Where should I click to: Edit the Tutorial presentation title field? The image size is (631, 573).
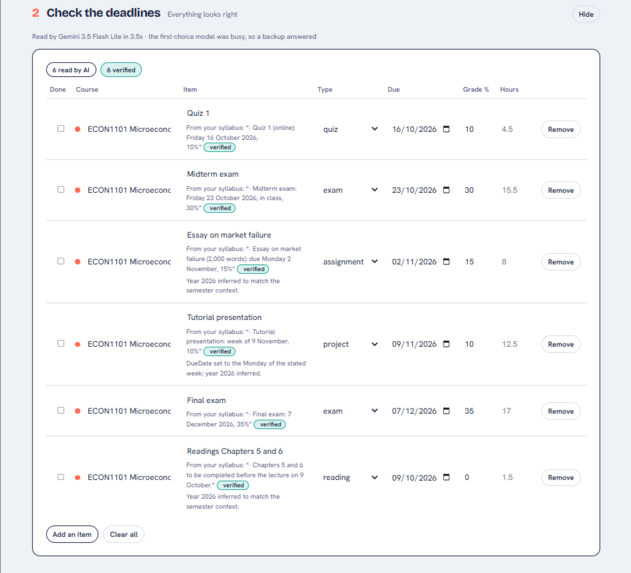click(245, 317)
